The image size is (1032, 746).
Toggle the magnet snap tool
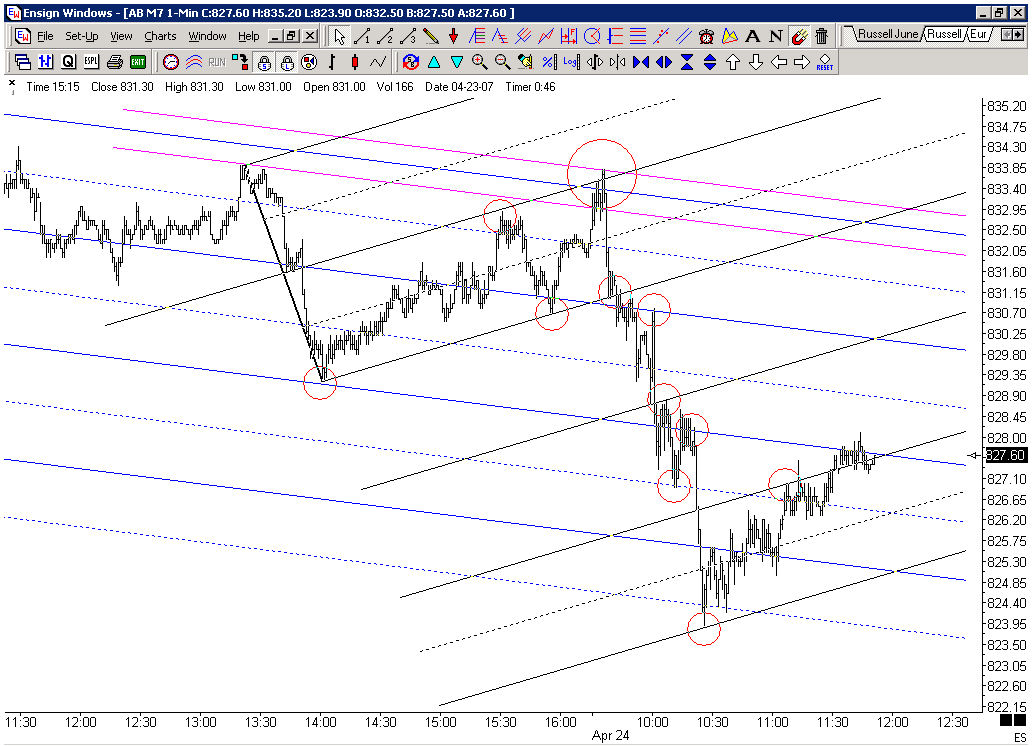pyautogui.click(x=799, y=36)
